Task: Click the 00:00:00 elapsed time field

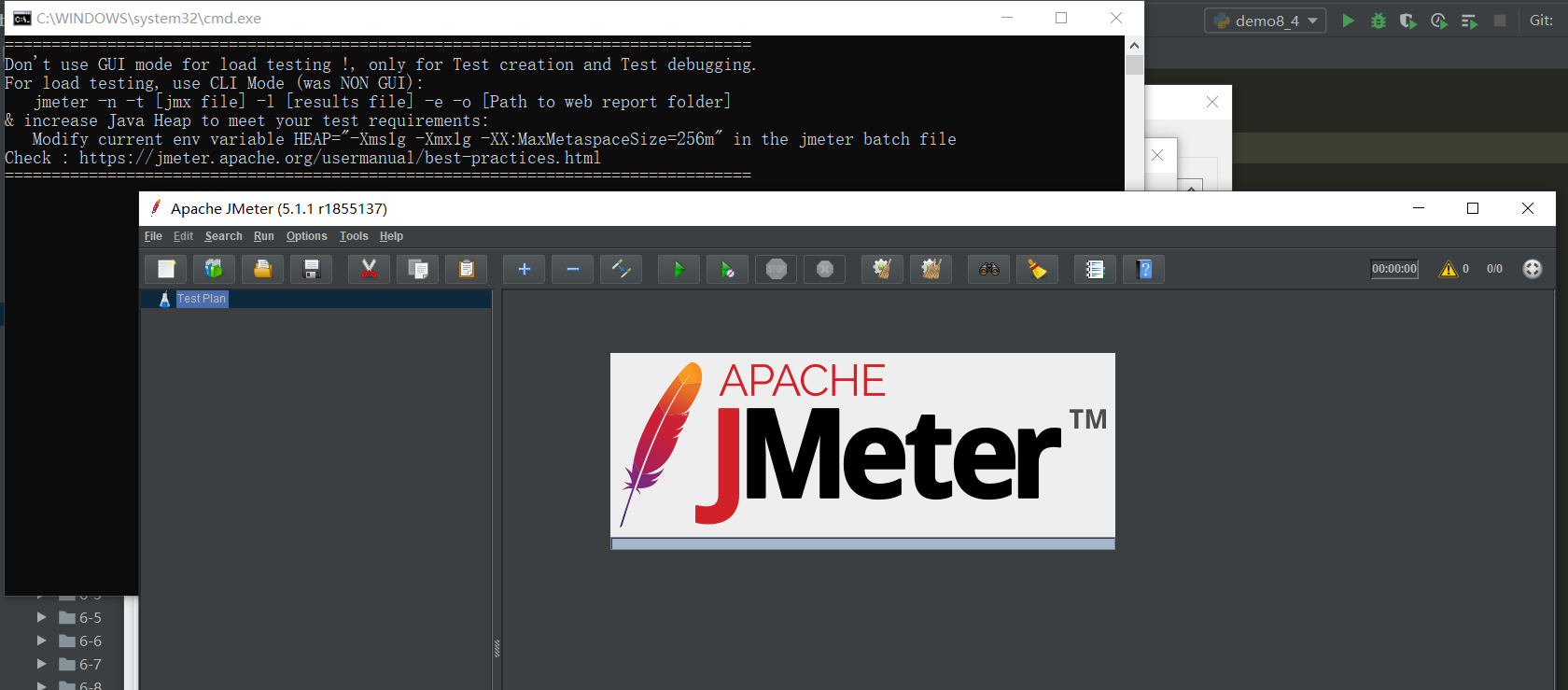Action: [1394, 269]
